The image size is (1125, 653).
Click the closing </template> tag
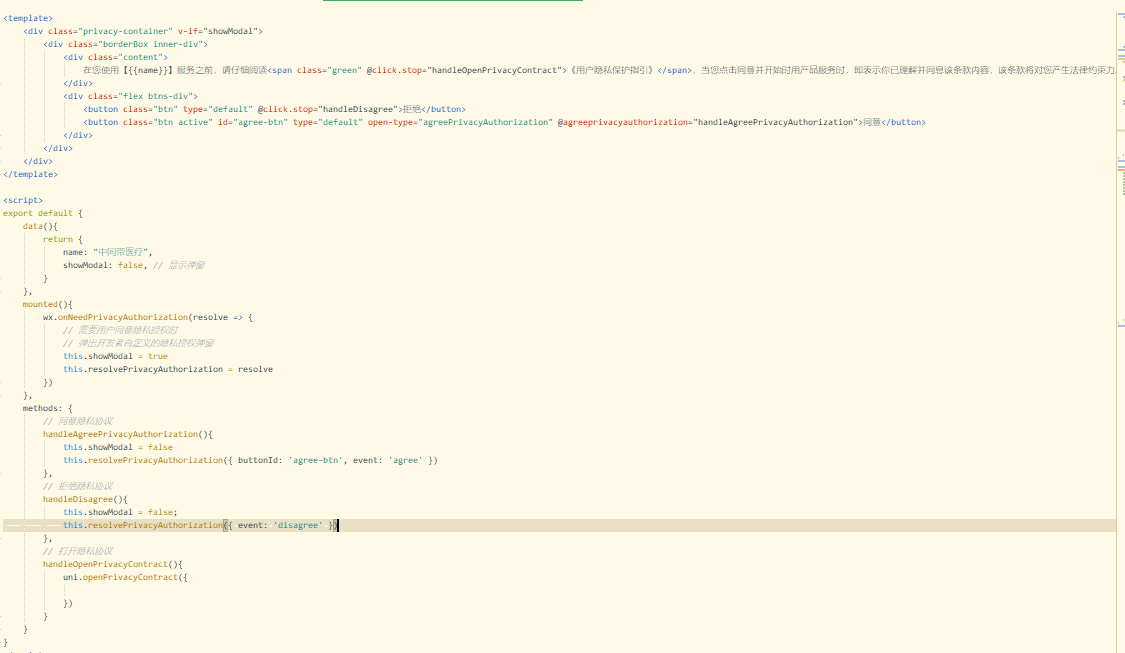click(30, 174)
